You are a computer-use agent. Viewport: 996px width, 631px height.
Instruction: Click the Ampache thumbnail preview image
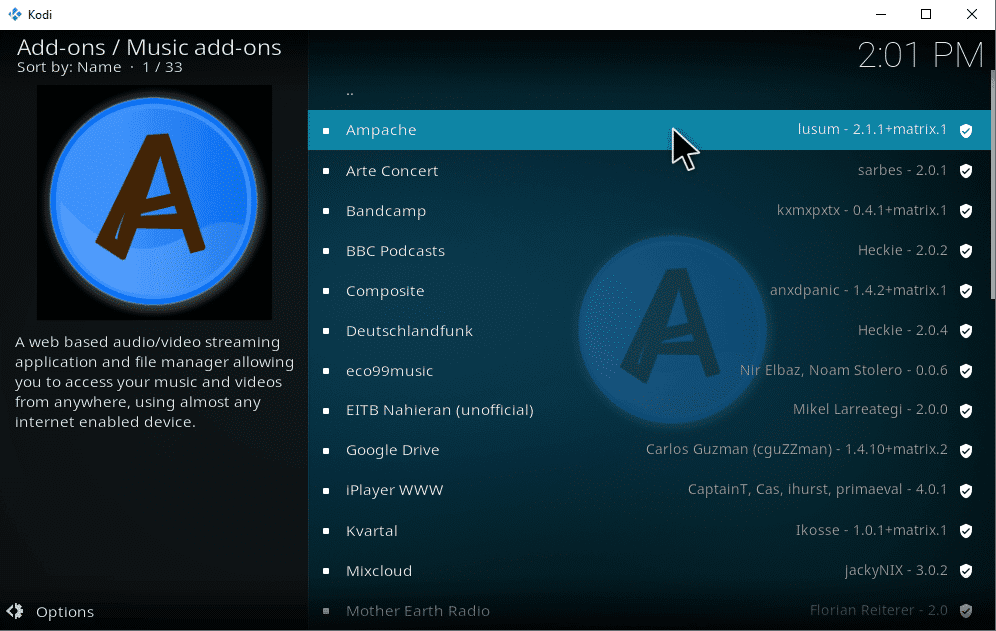coord(154,202)
